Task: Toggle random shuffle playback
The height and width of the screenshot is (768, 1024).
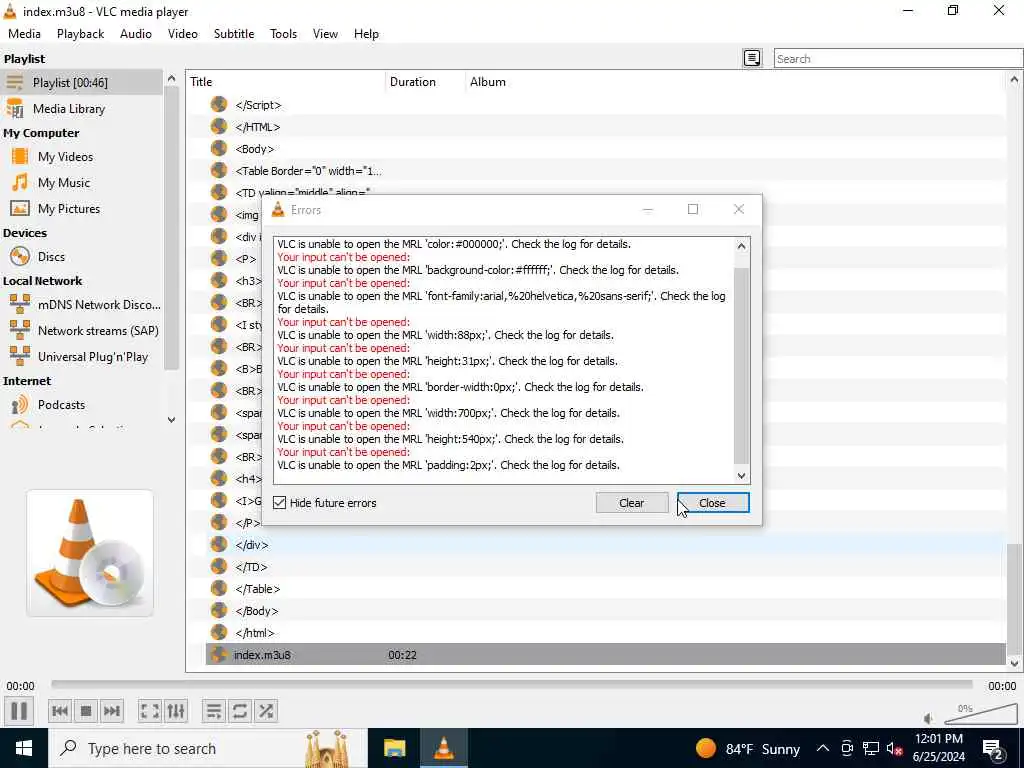Action: coord(266,711)
